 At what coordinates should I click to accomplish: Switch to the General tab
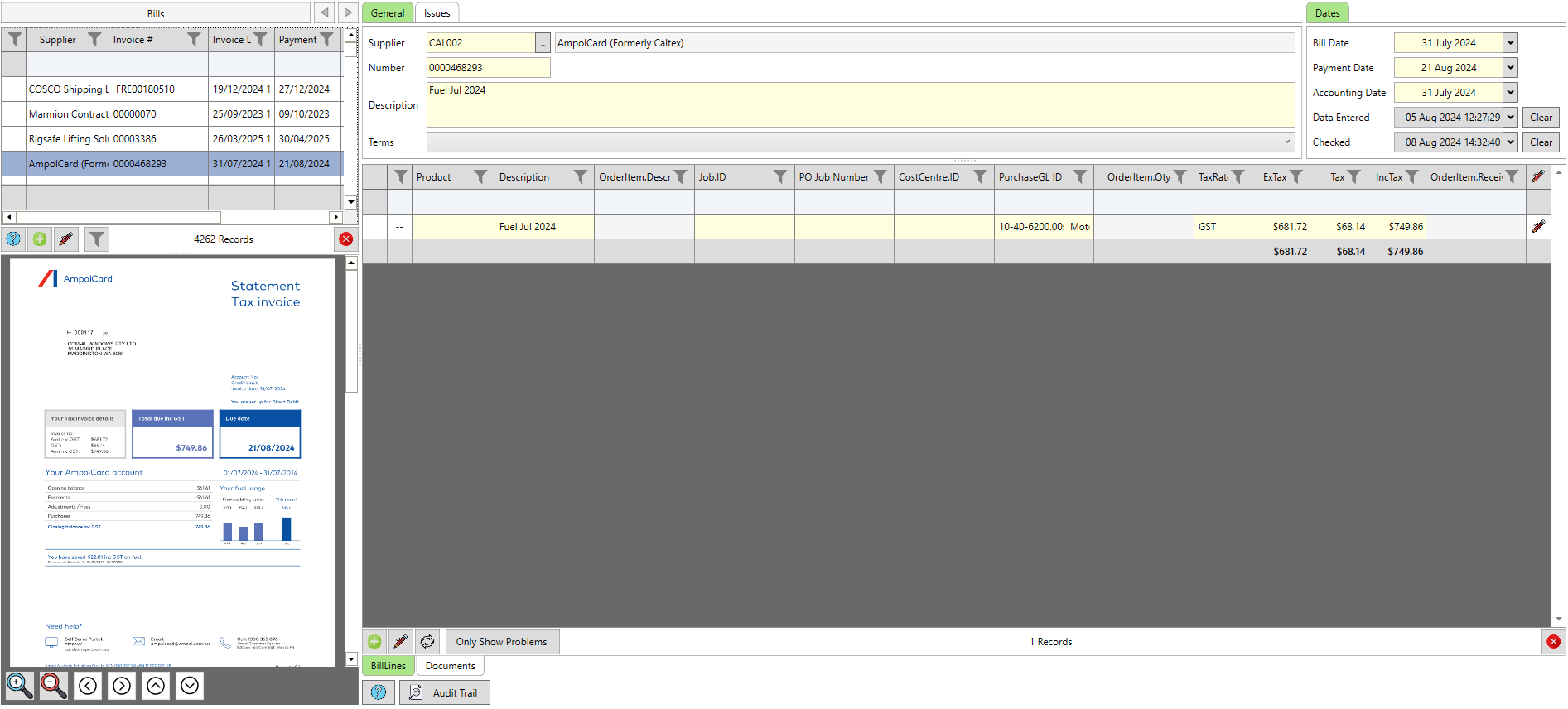coord(388,13)
